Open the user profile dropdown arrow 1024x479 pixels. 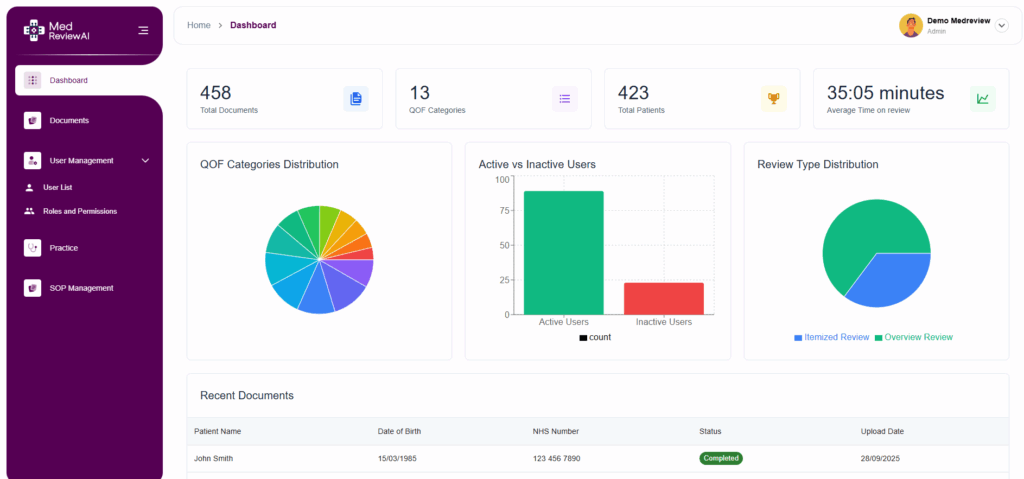pyautogui.click(x=1002, y=25)
